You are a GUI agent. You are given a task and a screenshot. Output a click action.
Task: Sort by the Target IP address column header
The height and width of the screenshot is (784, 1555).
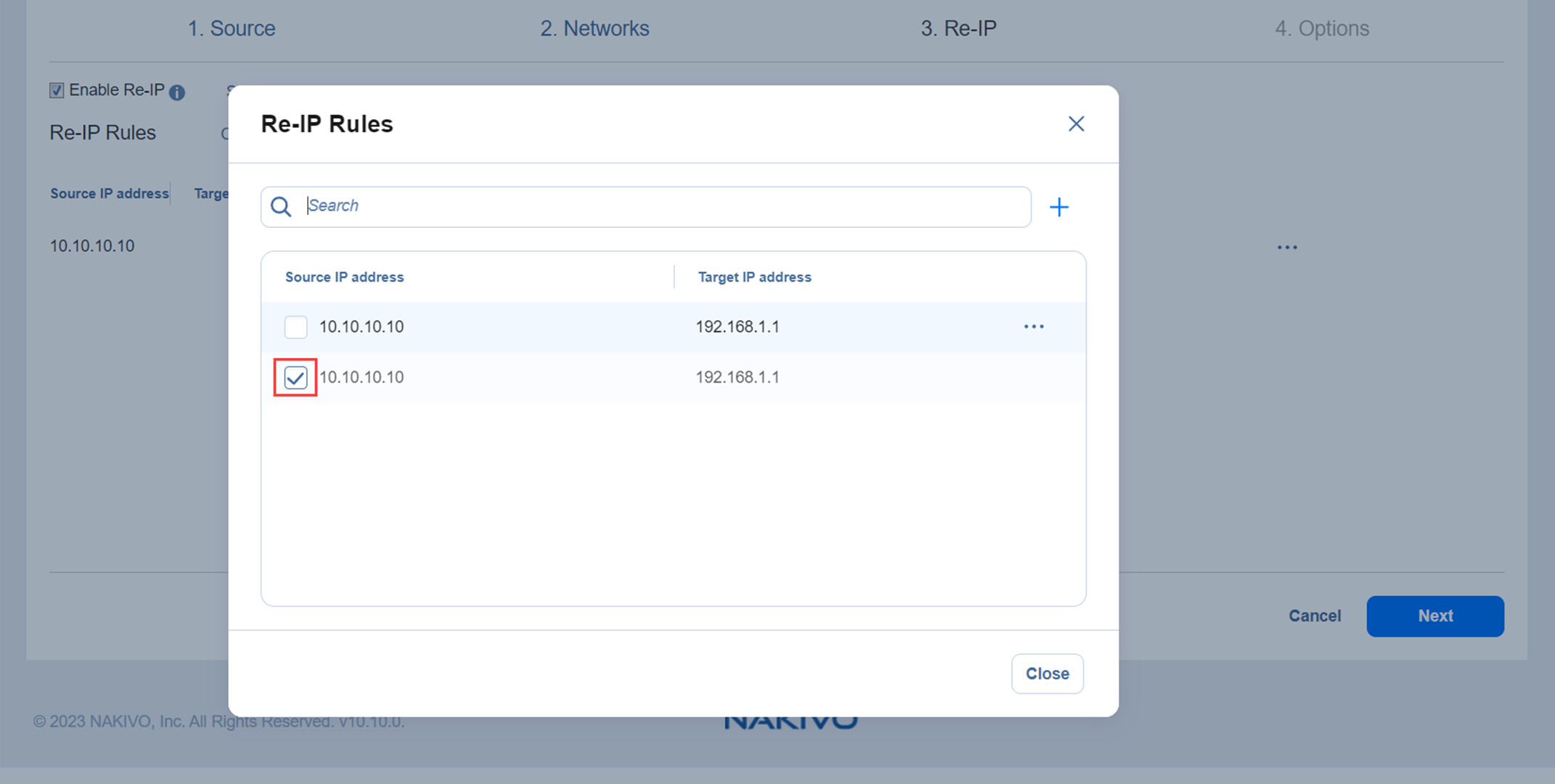point(754,277)
